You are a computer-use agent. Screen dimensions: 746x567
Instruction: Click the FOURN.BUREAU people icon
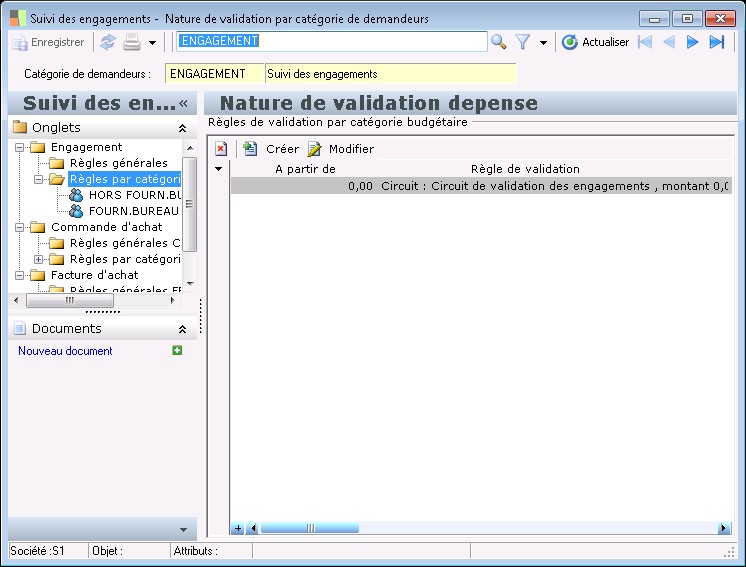(76, 211)
